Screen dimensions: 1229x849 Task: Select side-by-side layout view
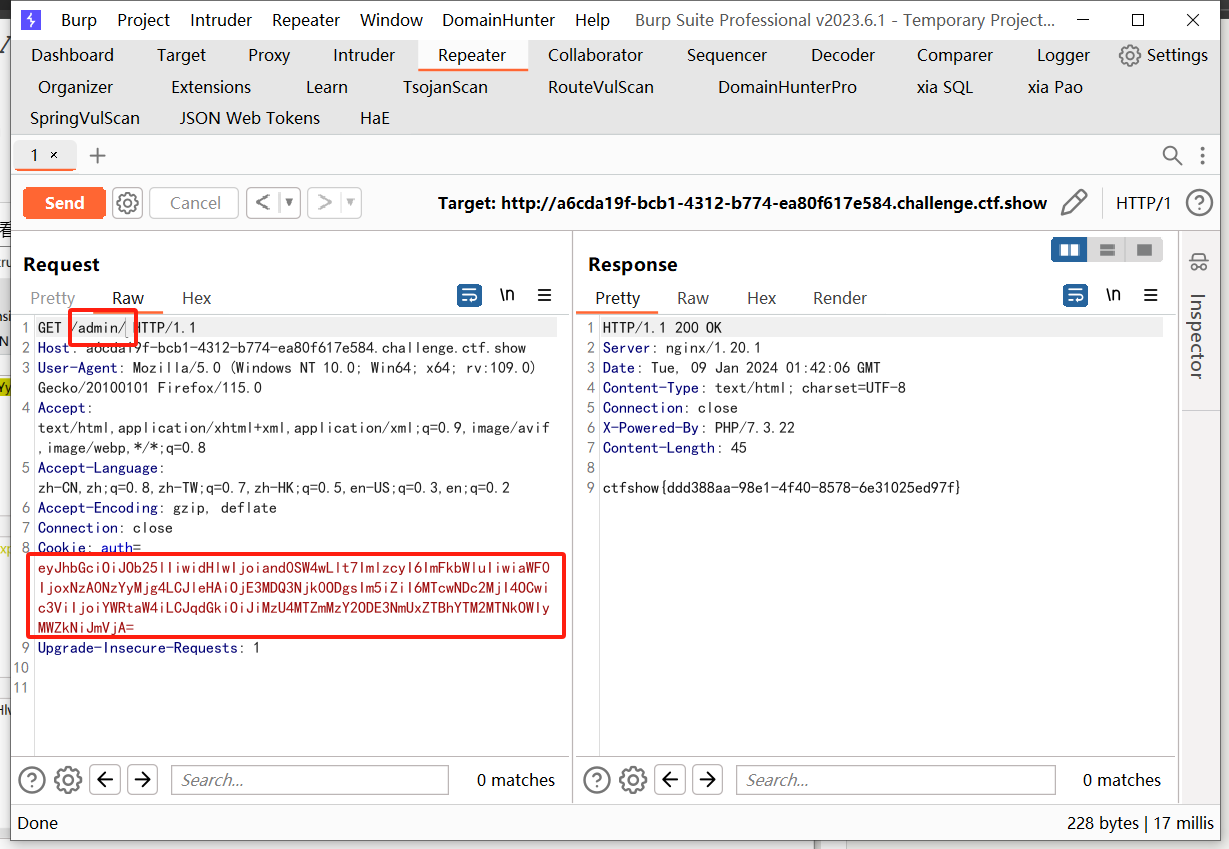click(1069, 249)
